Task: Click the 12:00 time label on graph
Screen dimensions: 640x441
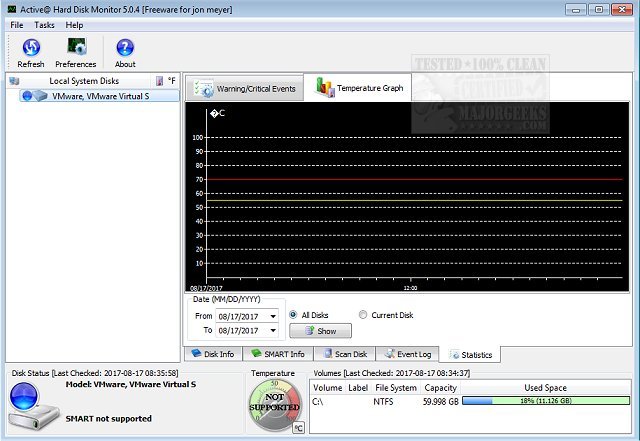Action: tap(410, 288)
